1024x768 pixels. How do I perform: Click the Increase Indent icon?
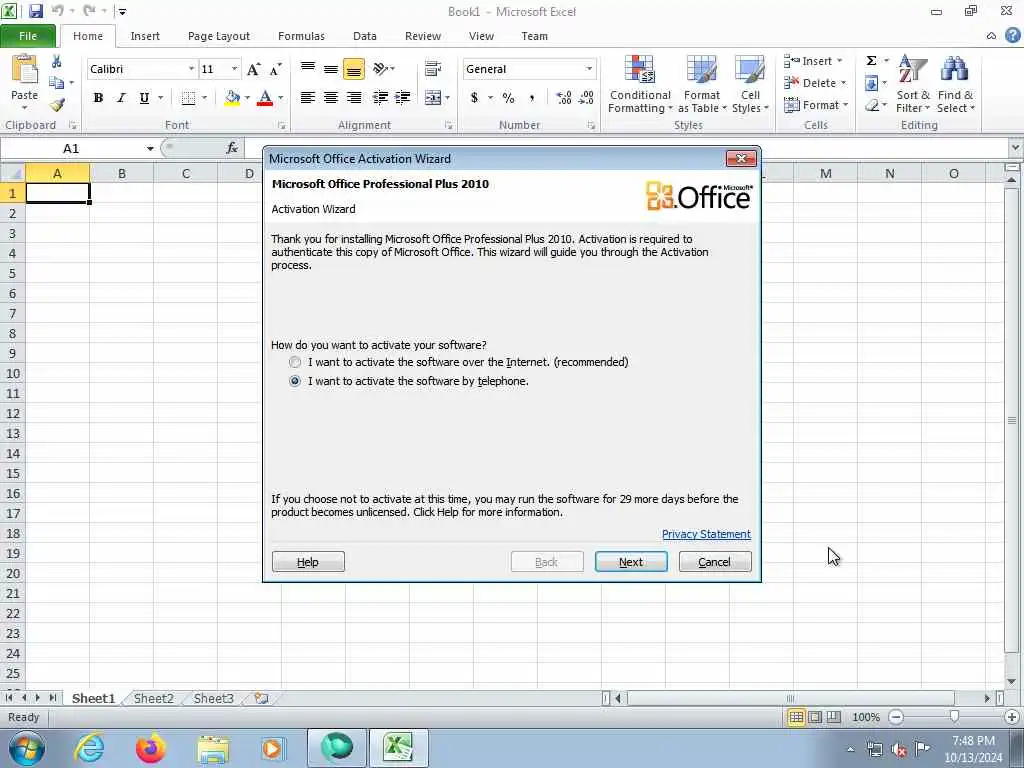coord(403,98)
